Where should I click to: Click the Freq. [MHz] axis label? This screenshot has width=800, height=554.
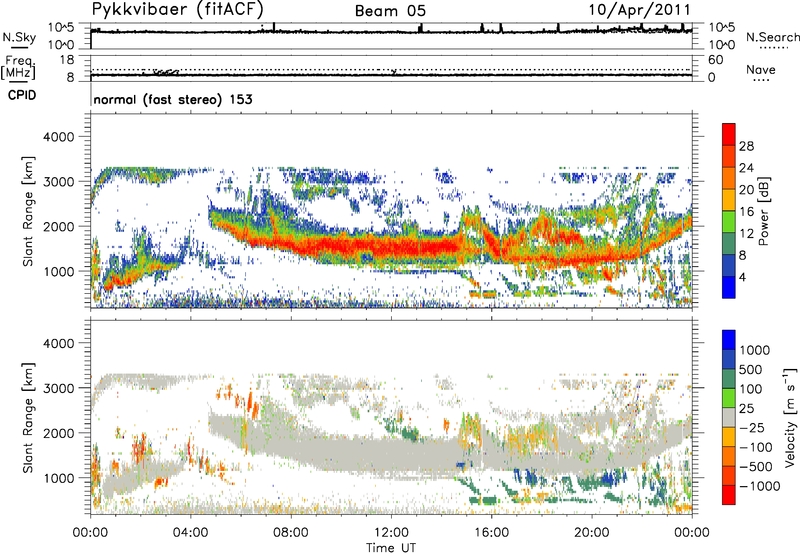pos(18,67)
